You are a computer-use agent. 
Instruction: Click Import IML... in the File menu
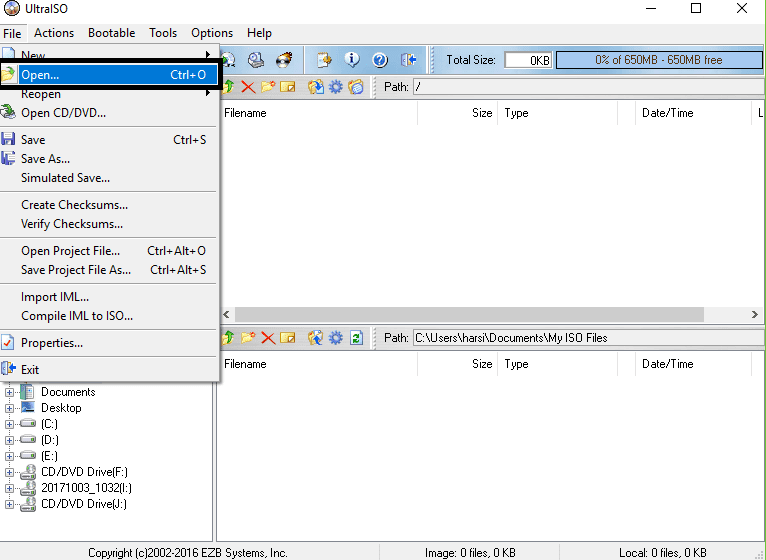point(109,297)
